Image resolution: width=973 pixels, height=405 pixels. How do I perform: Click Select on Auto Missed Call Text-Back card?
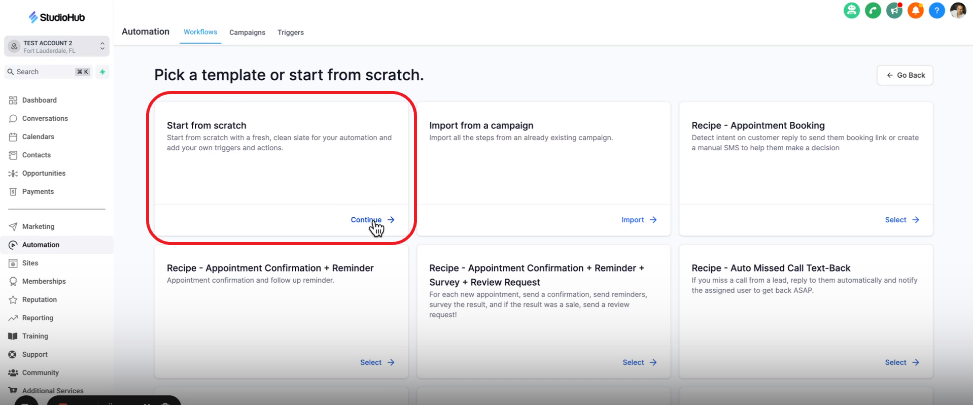[x=902, y=362]
